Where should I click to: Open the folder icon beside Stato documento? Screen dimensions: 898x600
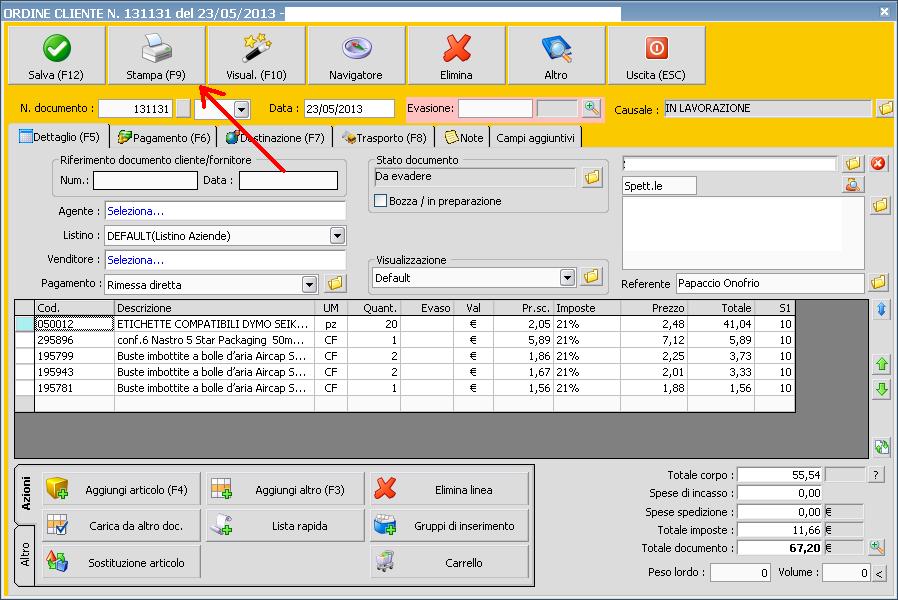pos(592,177)
